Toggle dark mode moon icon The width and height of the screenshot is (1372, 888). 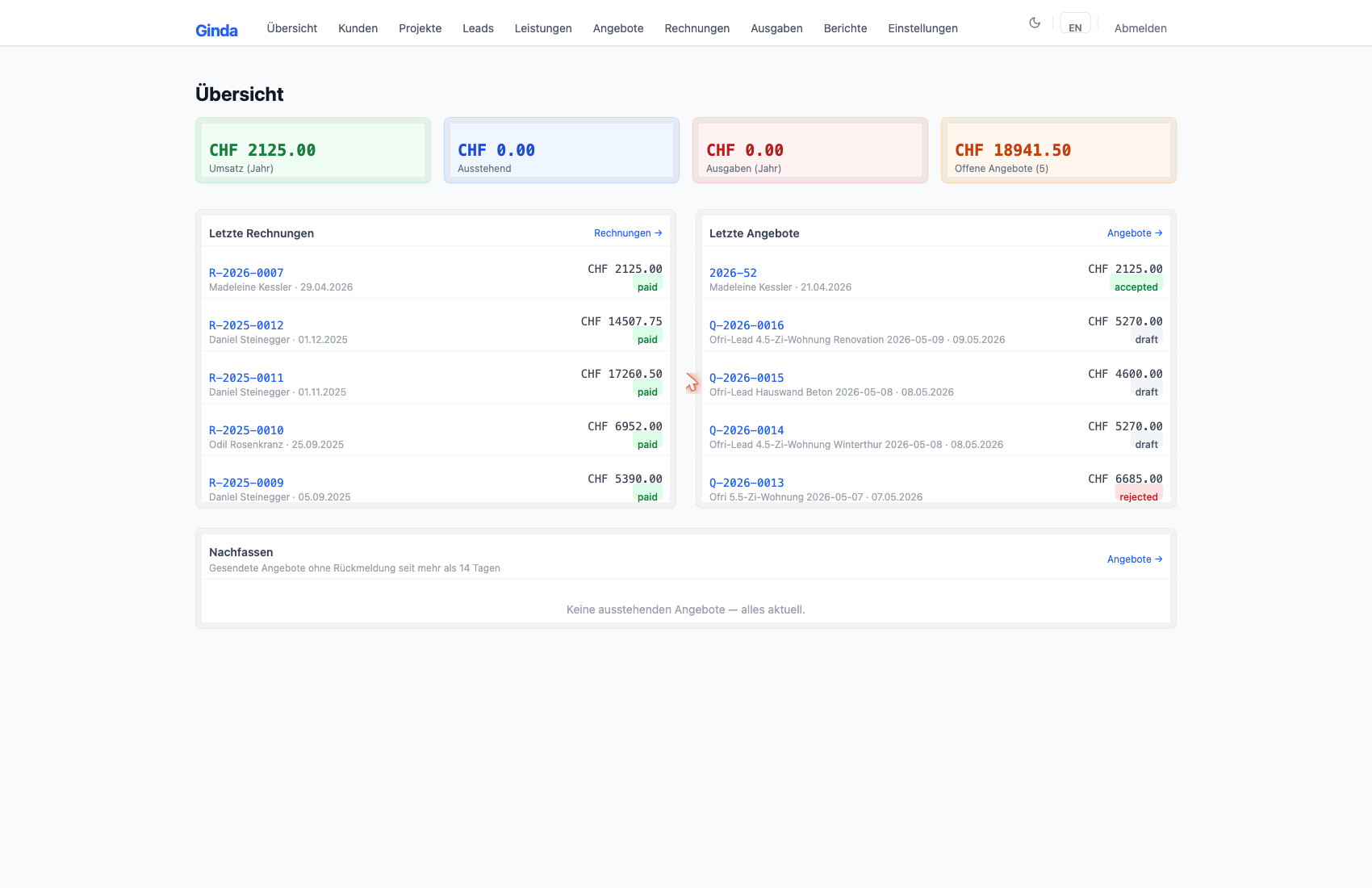click(1035, 23)
